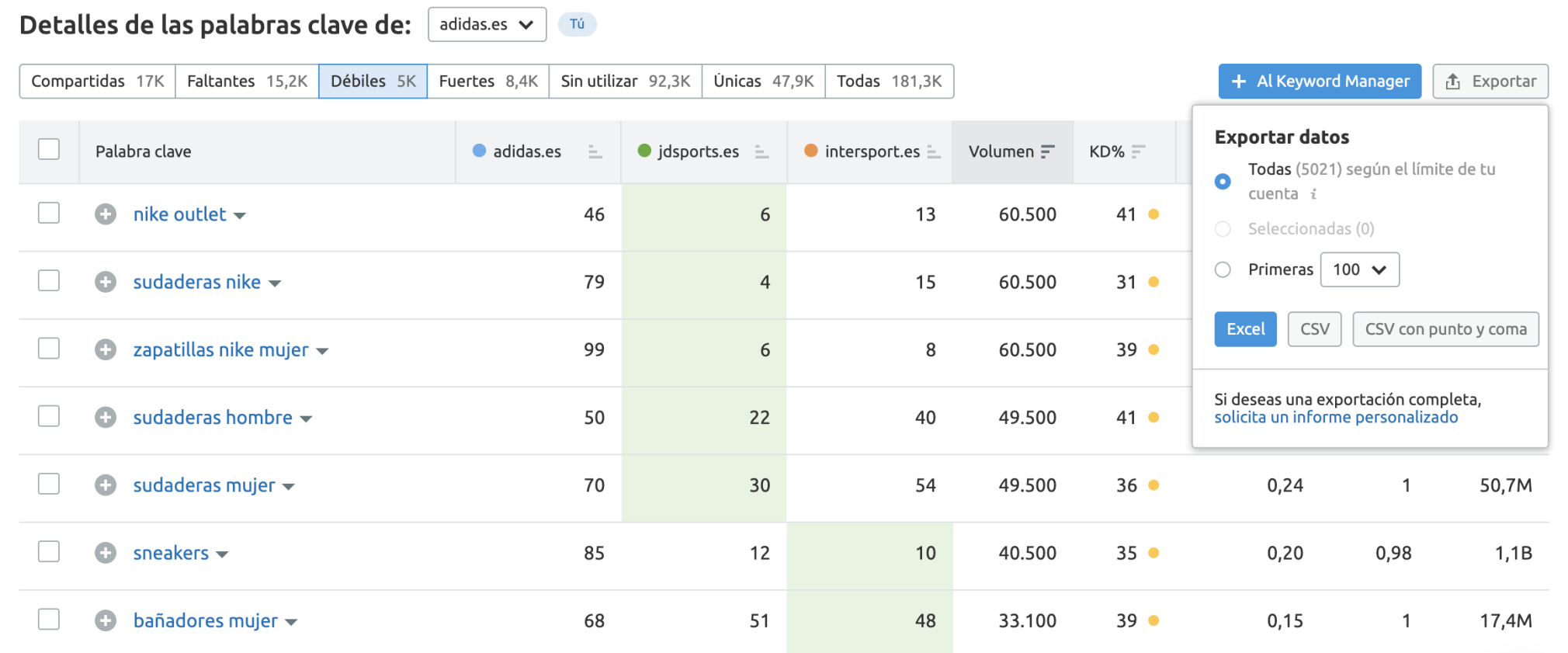Open solicita un informe personalizado link
The image size is (1568, 653).
click(1336, 418)
